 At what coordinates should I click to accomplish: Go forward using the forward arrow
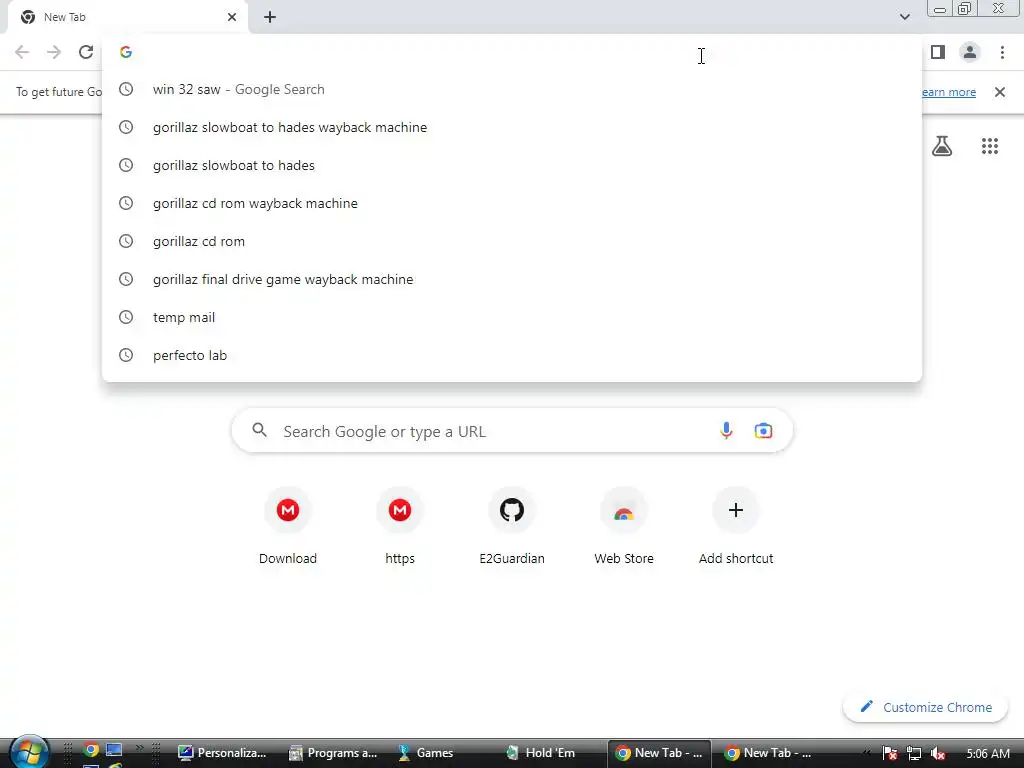coord(54,52)
